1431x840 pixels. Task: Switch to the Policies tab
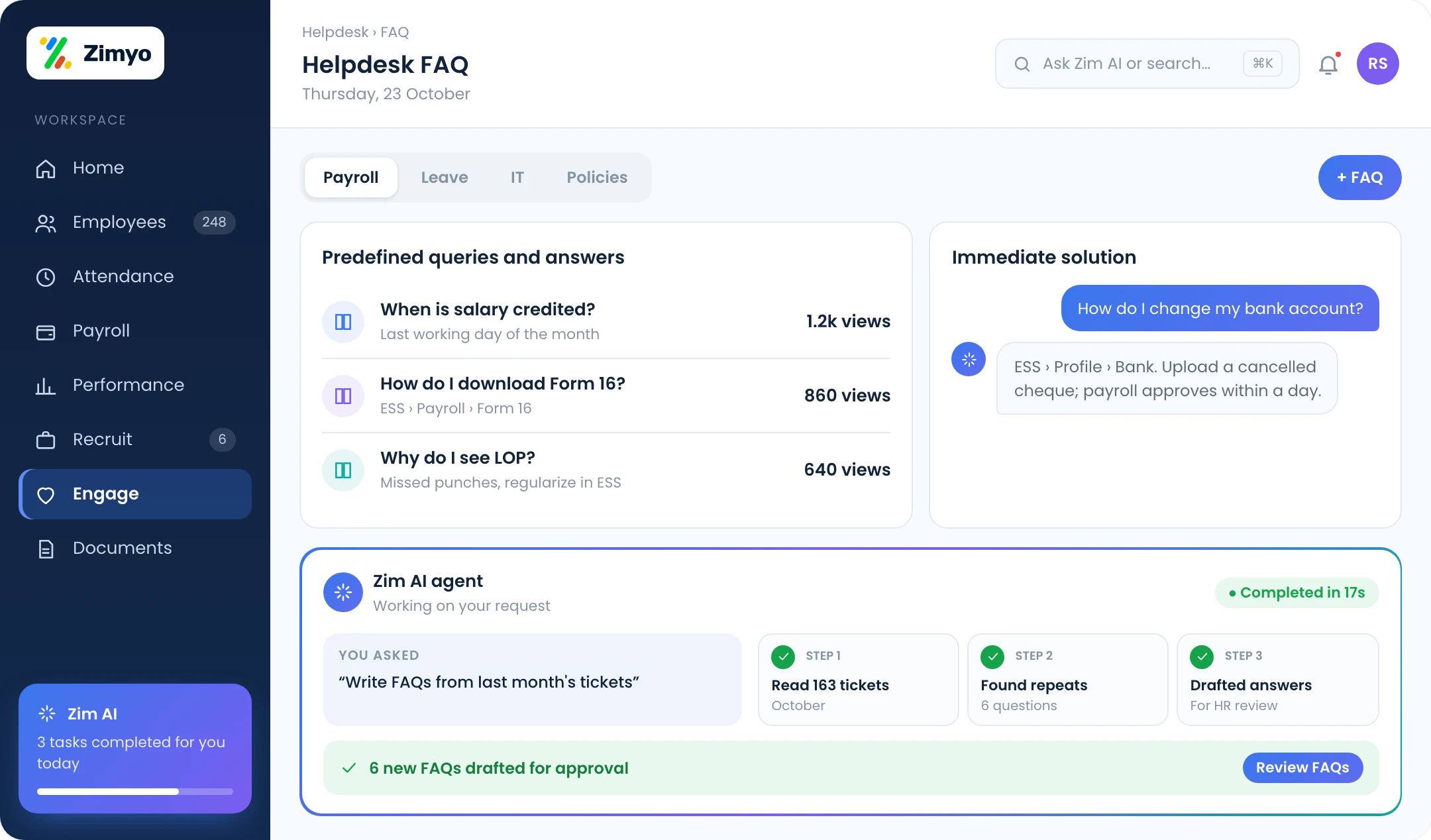pyautogui.click(x=597, y=178)
